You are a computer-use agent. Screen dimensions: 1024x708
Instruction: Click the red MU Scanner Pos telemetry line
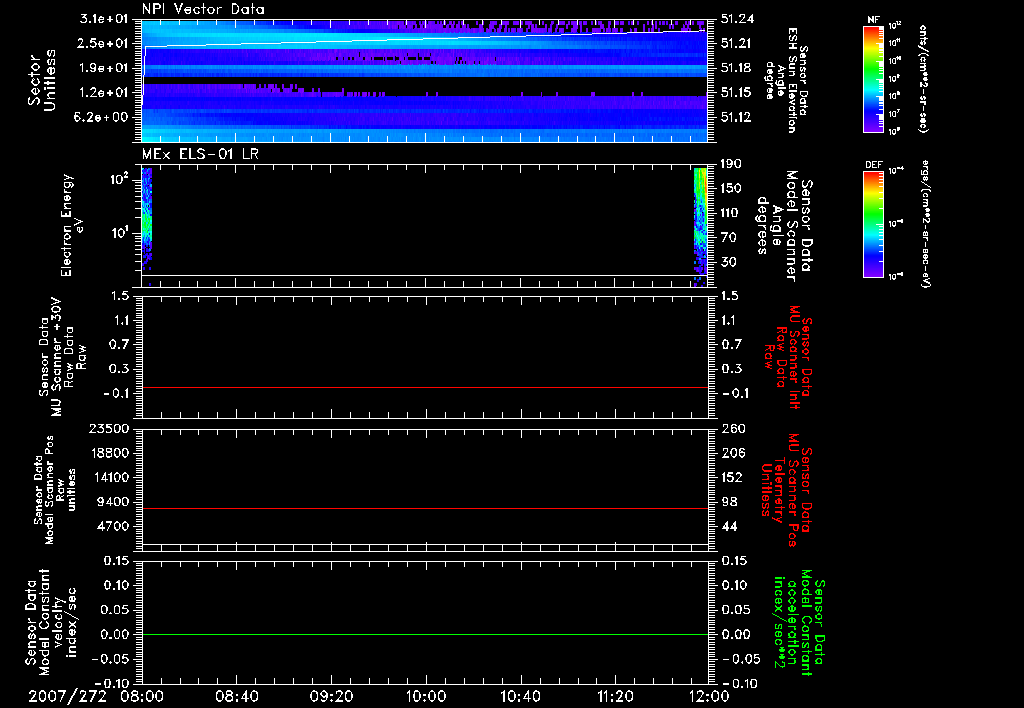(x=425, y=508)
